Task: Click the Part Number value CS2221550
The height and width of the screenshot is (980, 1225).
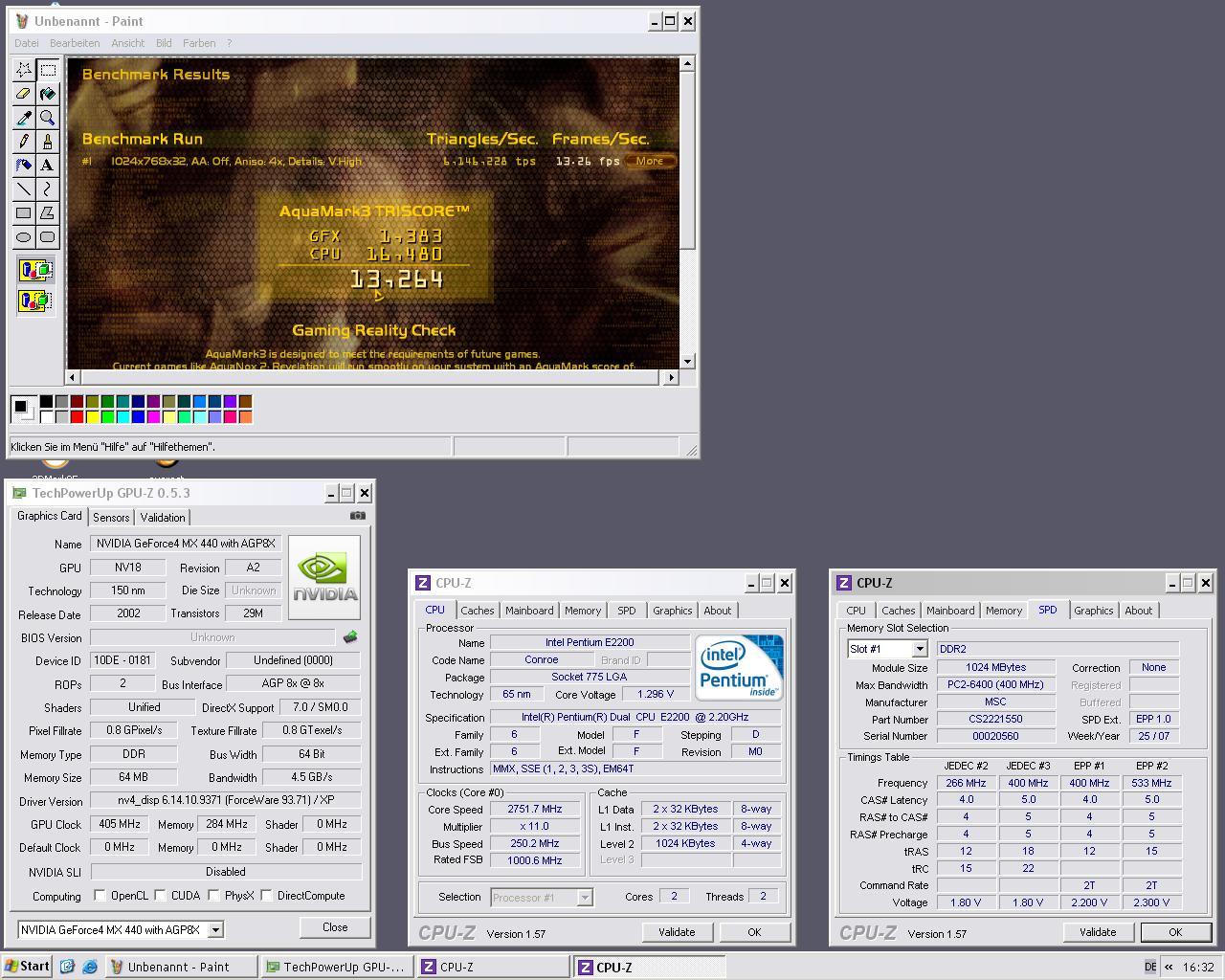Action: click(x=995, y=719)
